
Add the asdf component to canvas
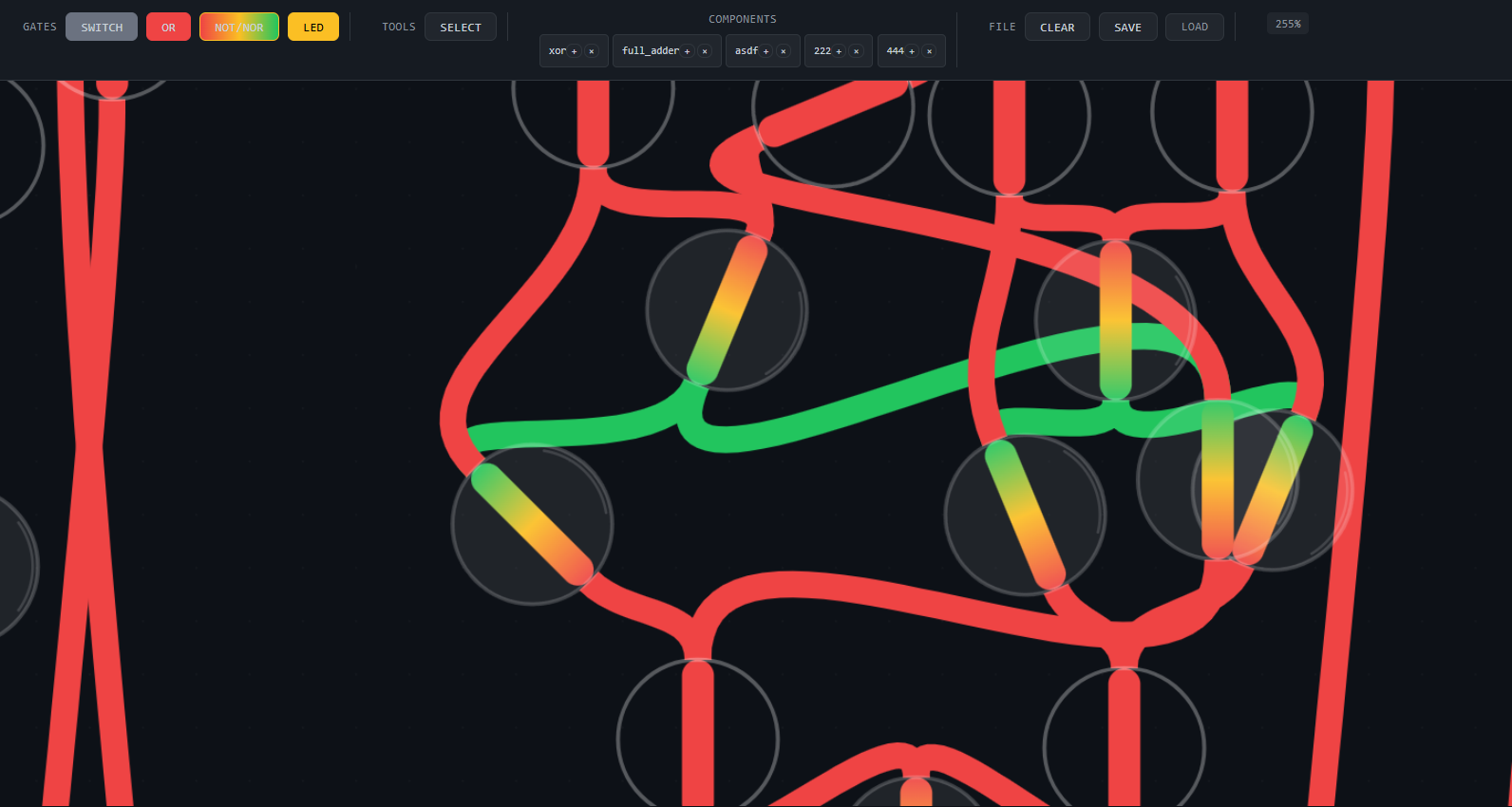coord(765,51)
